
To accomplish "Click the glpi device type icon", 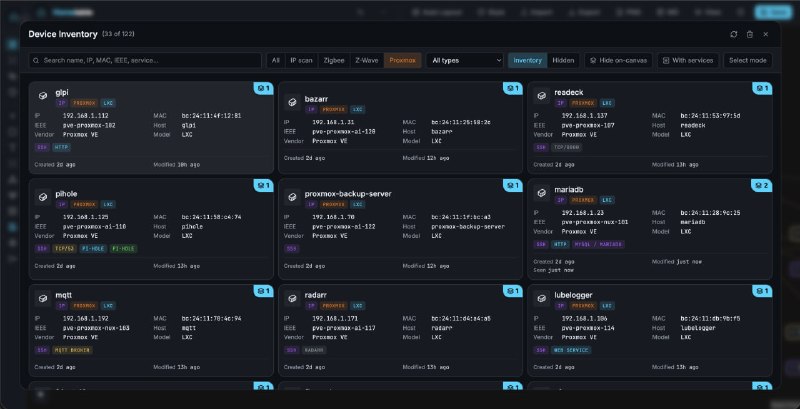I will 43,95.
